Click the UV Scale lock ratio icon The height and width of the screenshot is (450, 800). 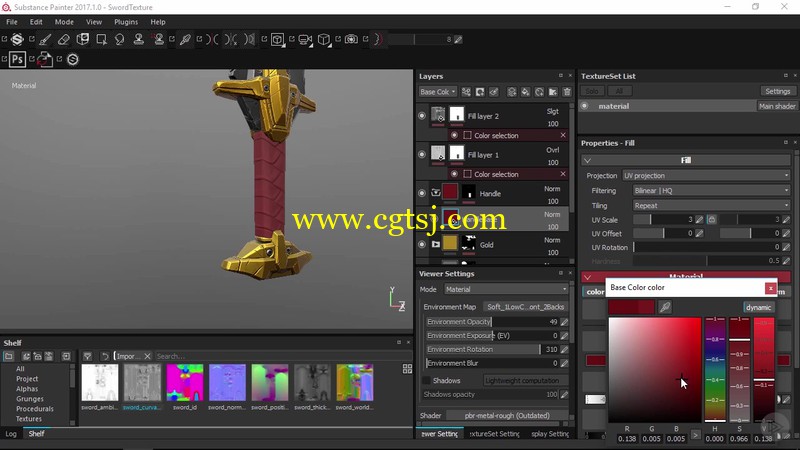(x=712, y=219)
